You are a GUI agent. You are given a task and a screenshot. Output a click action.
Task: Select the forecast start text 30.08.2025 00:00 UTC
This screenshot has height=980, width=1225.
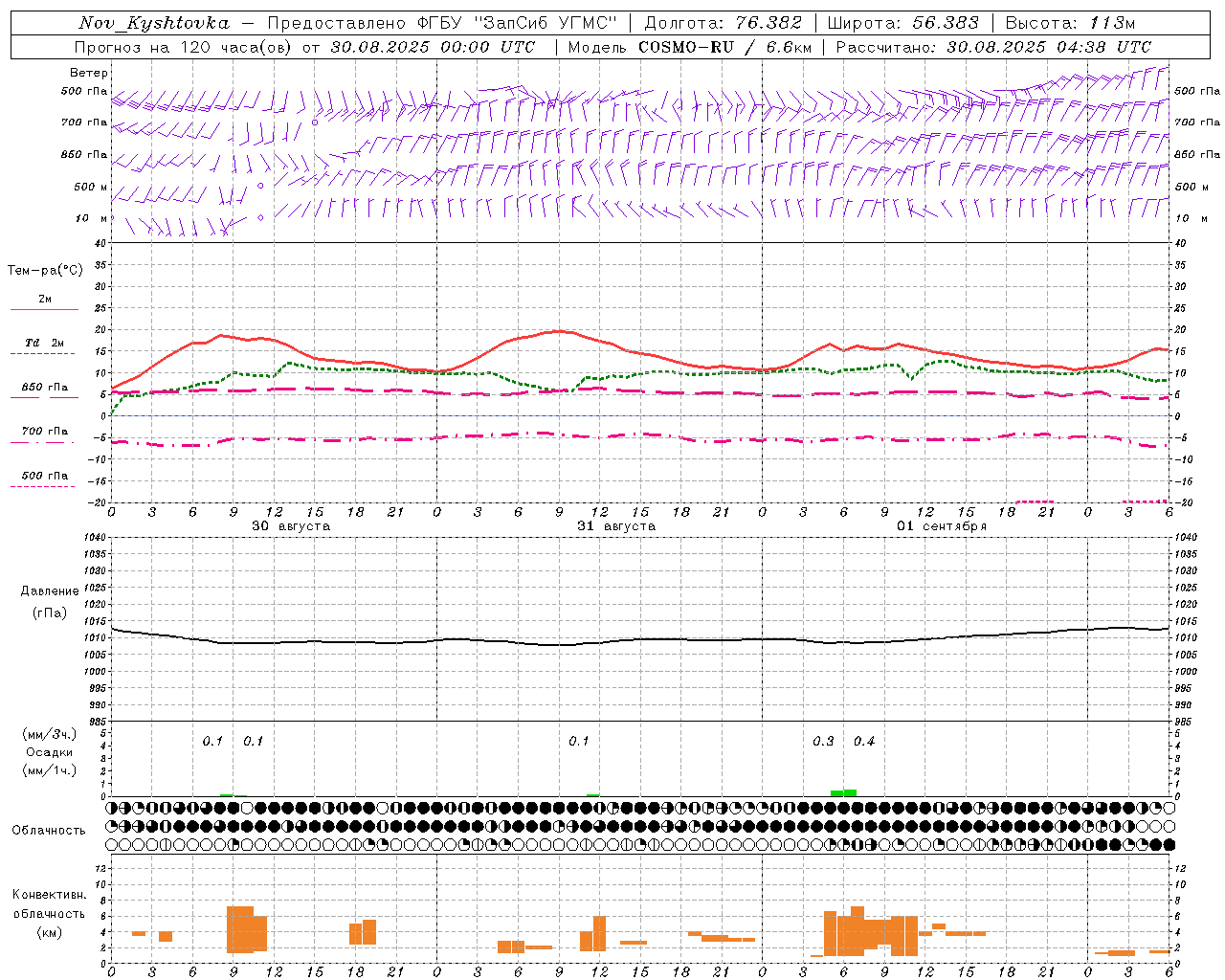click(433, 47)
